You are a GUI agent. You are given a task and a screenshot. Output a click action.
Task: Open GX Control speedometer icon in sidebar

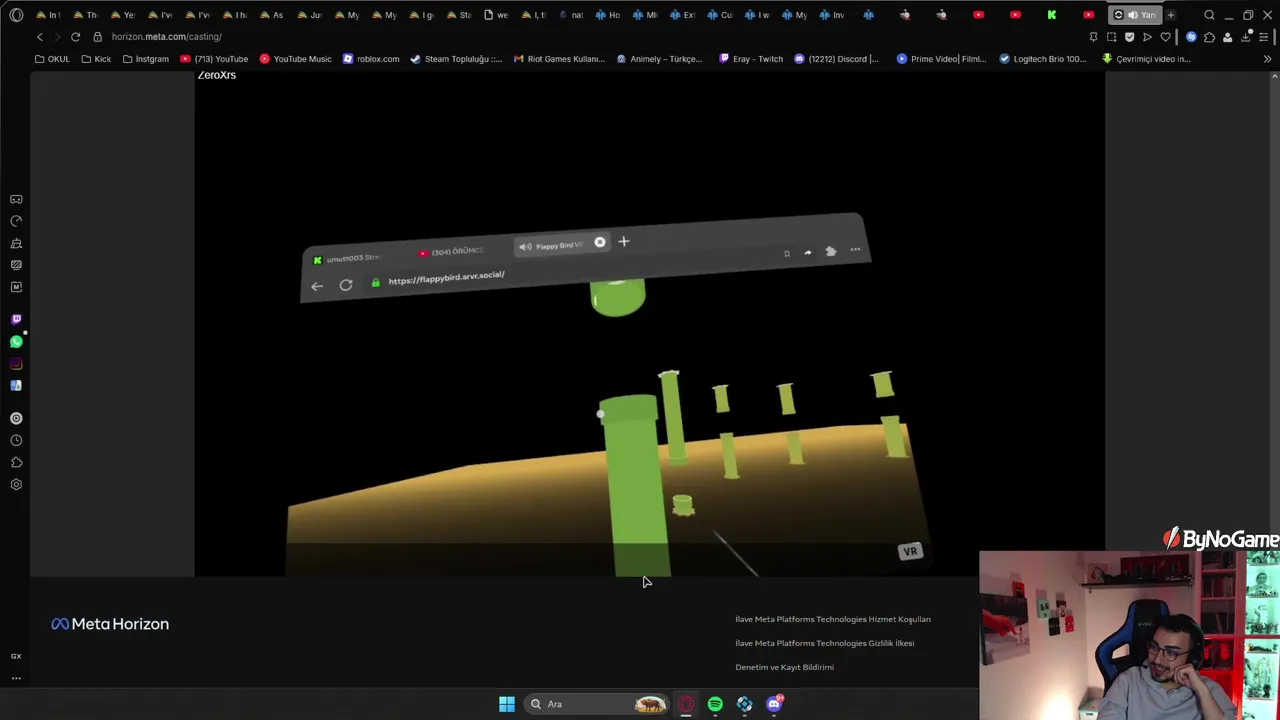(16, 221)
